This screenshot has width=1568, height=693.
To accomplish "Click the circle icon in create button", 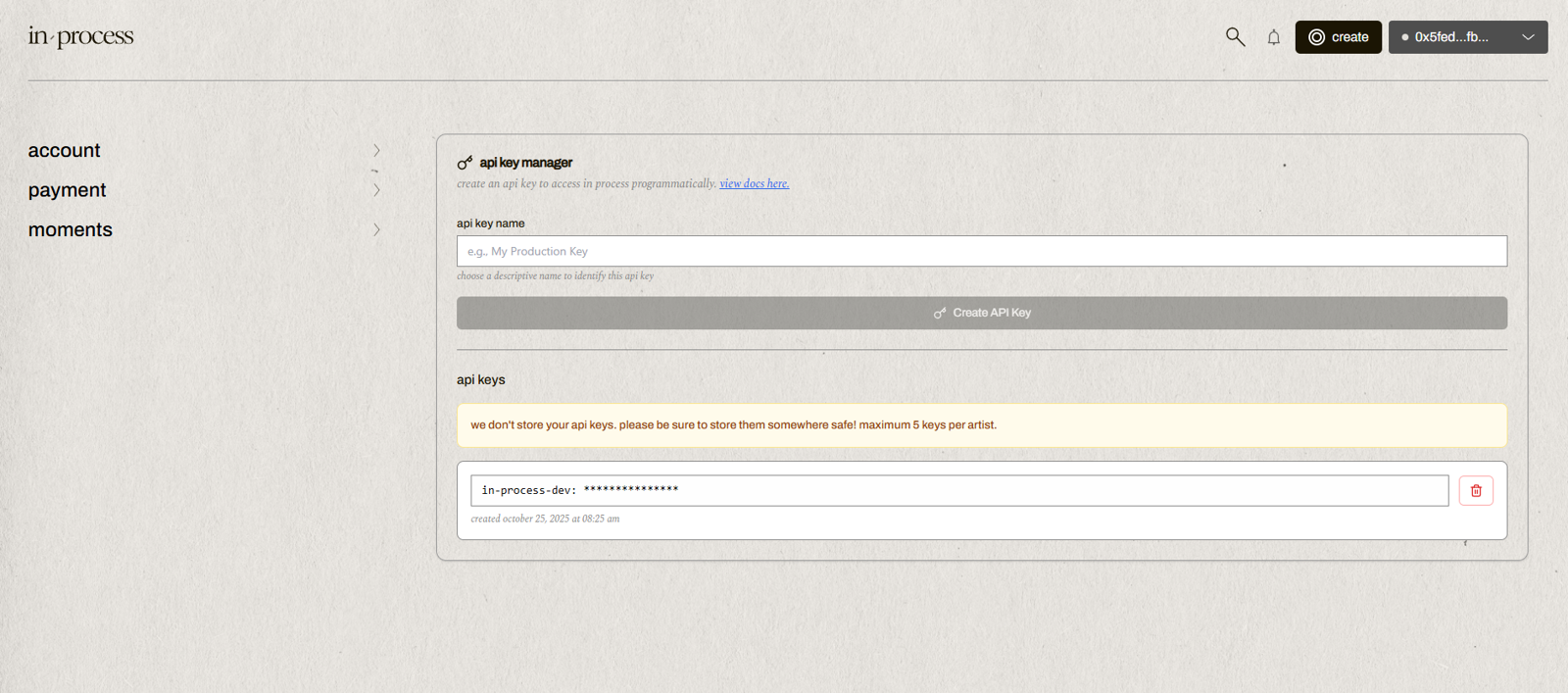I will pos(1316,37).
